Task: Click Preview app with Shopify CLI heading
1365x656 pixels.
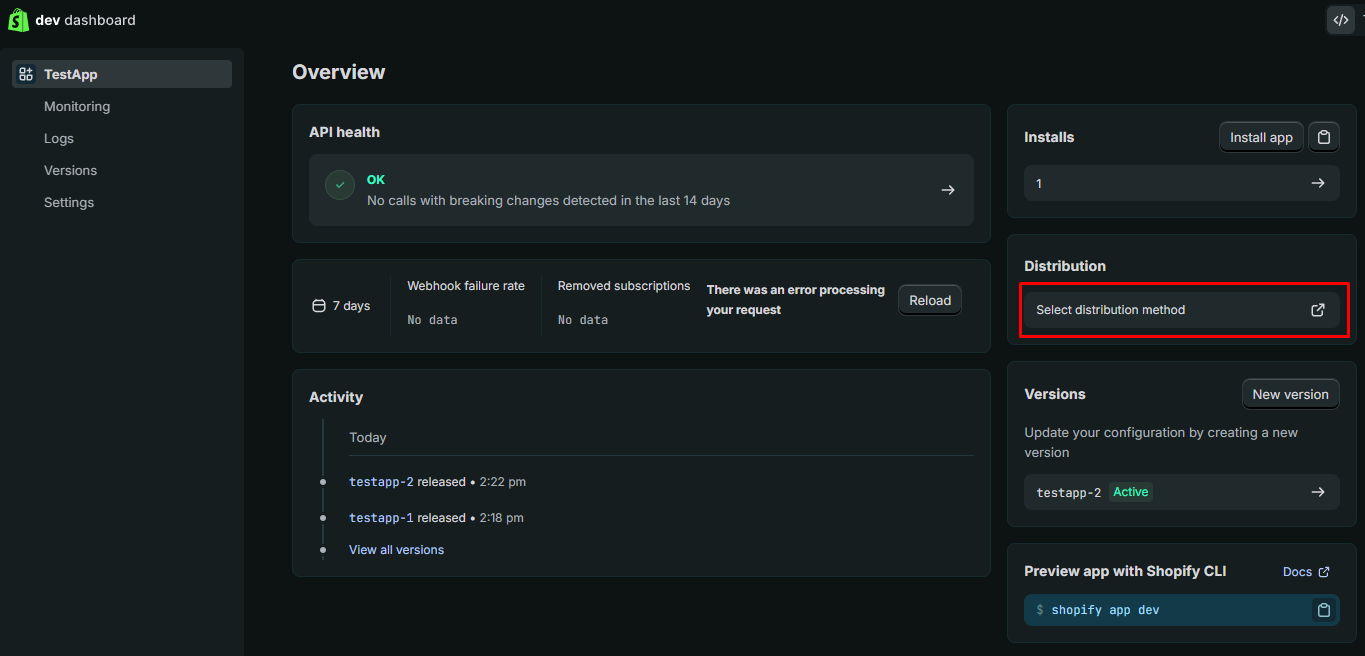Action: pyautogui.click(x=1125, y=572)
